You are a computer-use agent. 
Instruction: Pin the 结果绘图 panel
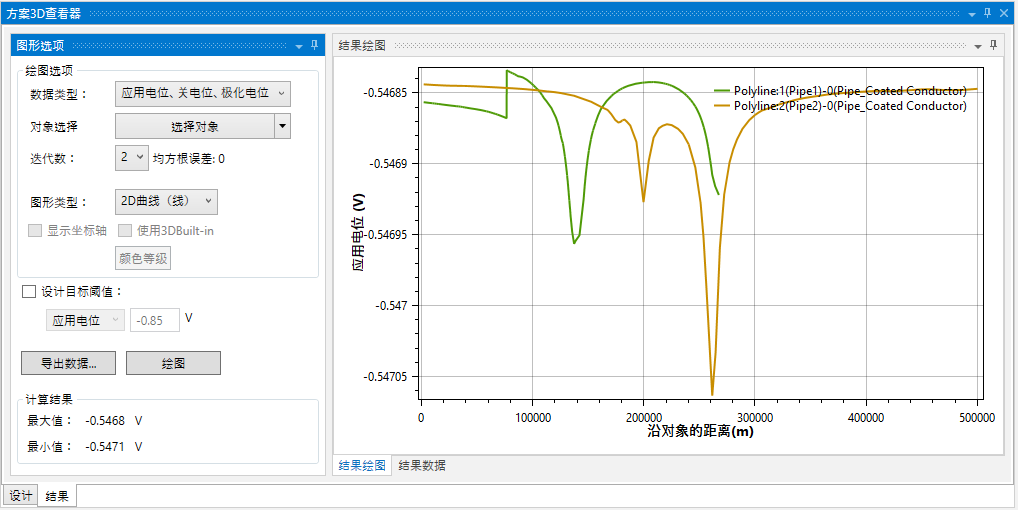[x=993, y=46]
